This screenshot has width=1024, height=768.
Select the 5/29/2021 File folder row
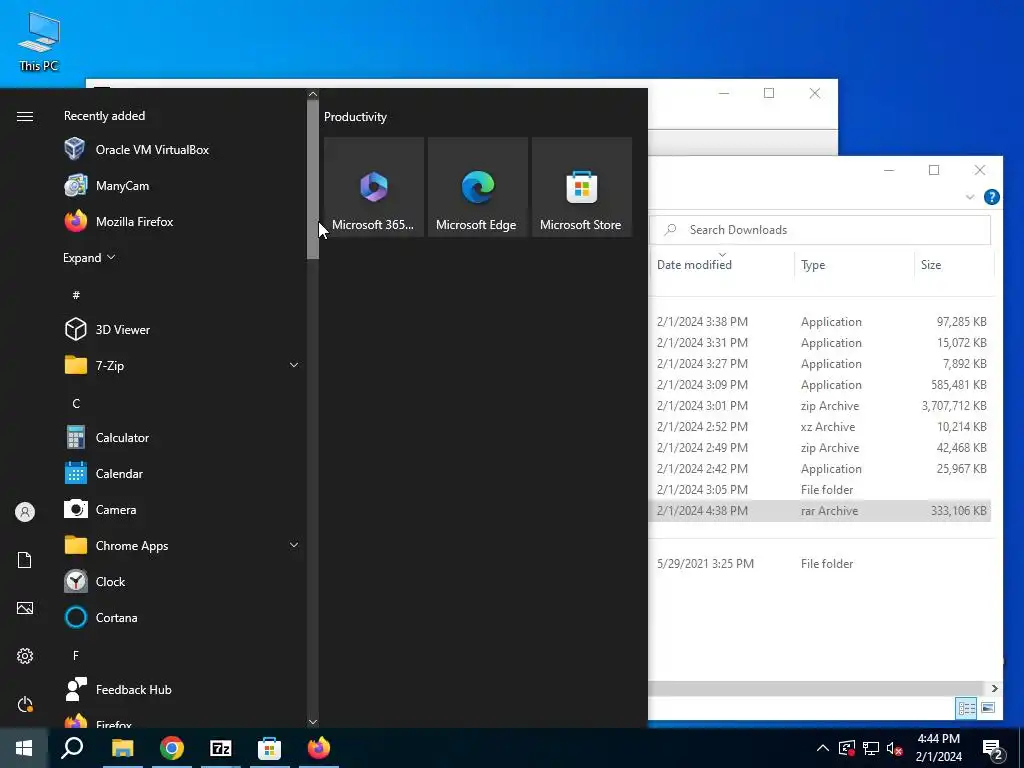[820, 564]
